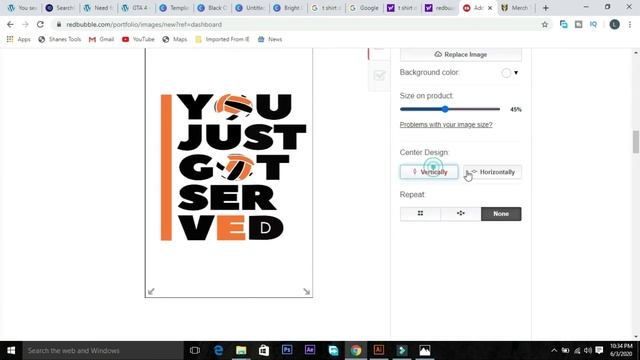Center the design Horizontally
640x360 pixels.
click(492, 172)
